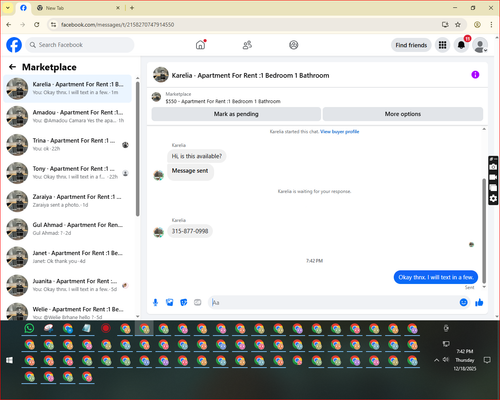Image resolution: width=500 pixels, height=400 pixels.
Task: Open Zaraiya conversation in the list
Action: (68, 201)
